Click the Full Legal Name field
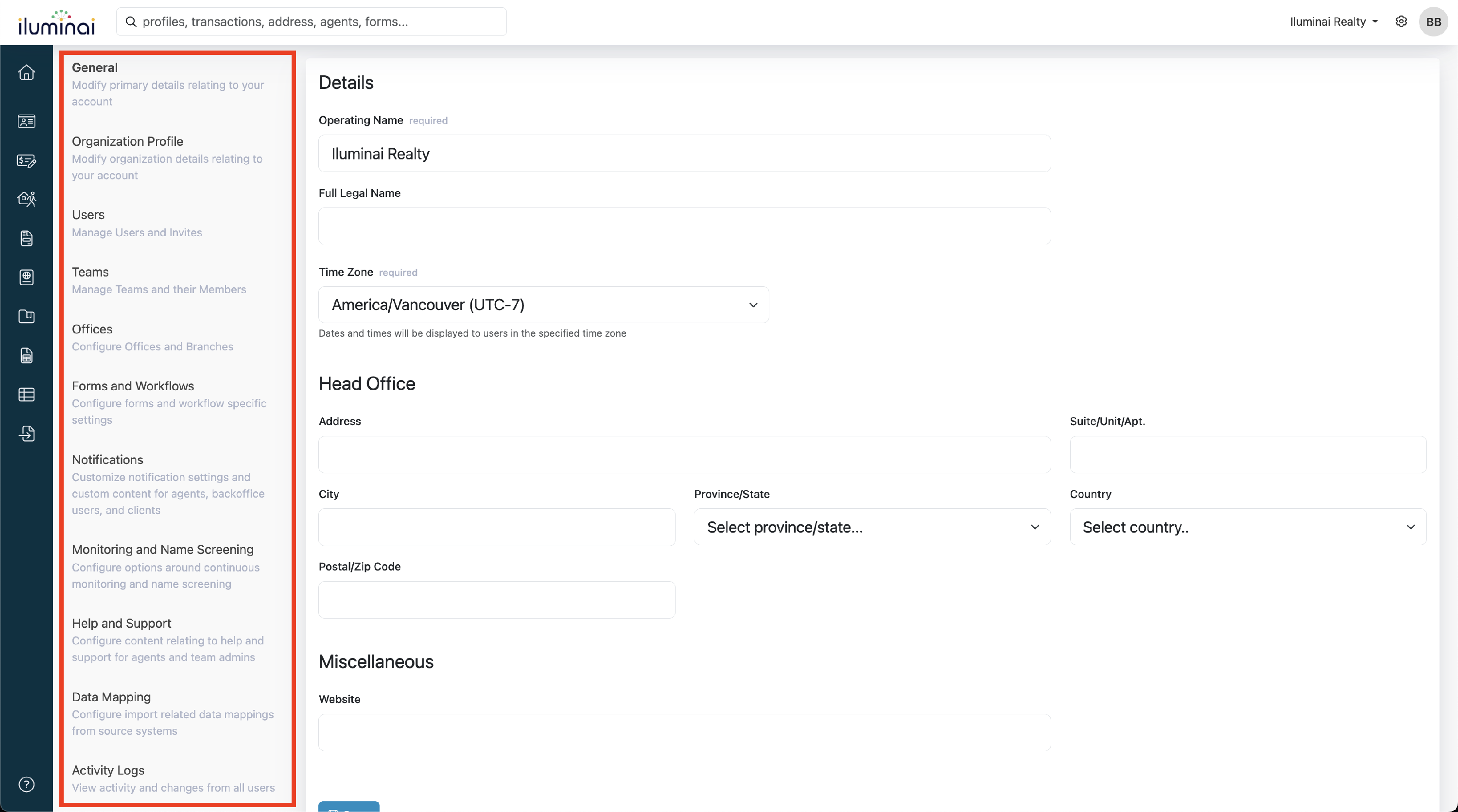Image resolution: width=1458 pixels, height=812 pixels. click(684, 226)
